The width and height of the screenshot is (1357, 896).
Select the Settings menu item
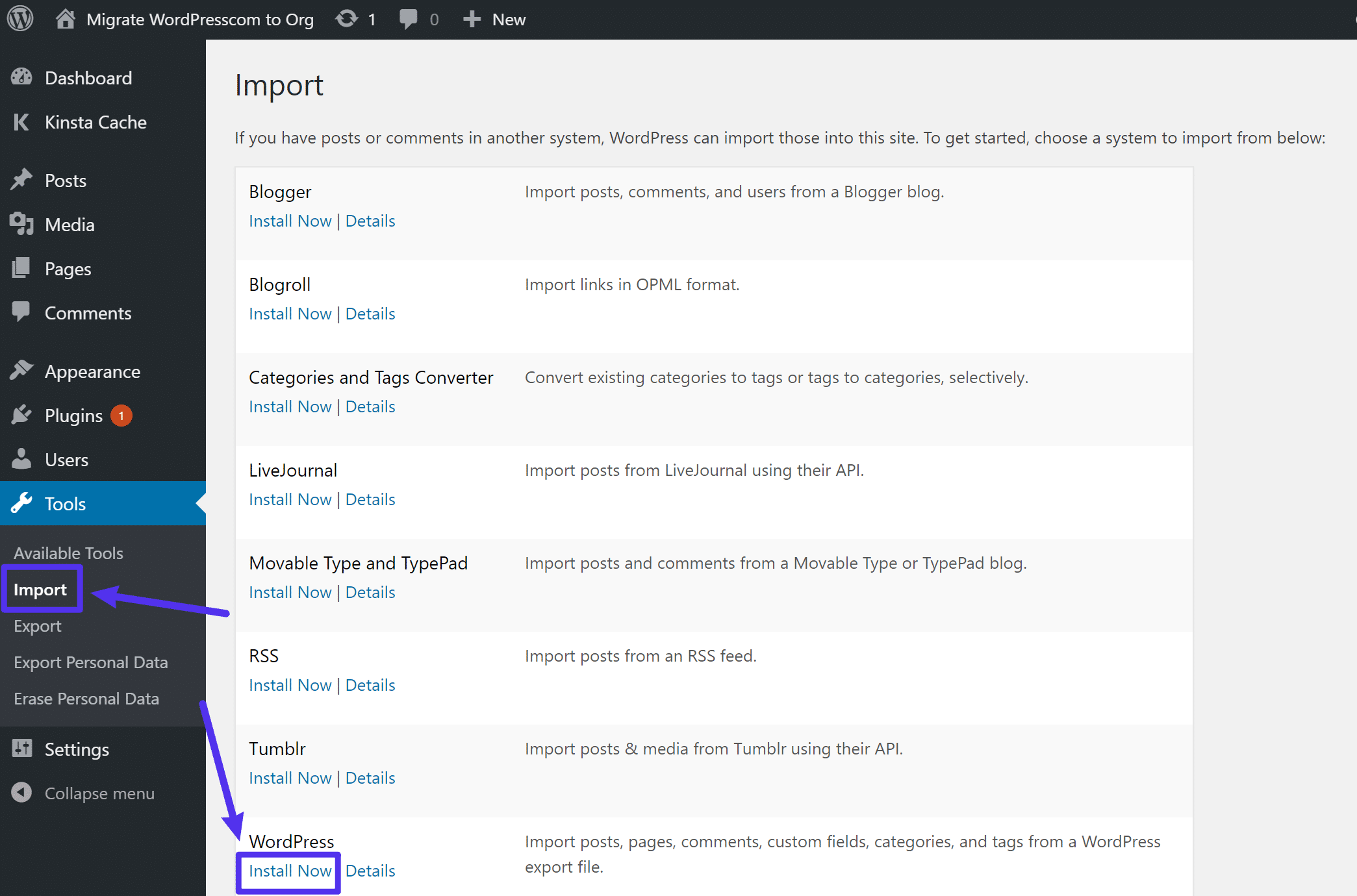click(x=78, y=748)
